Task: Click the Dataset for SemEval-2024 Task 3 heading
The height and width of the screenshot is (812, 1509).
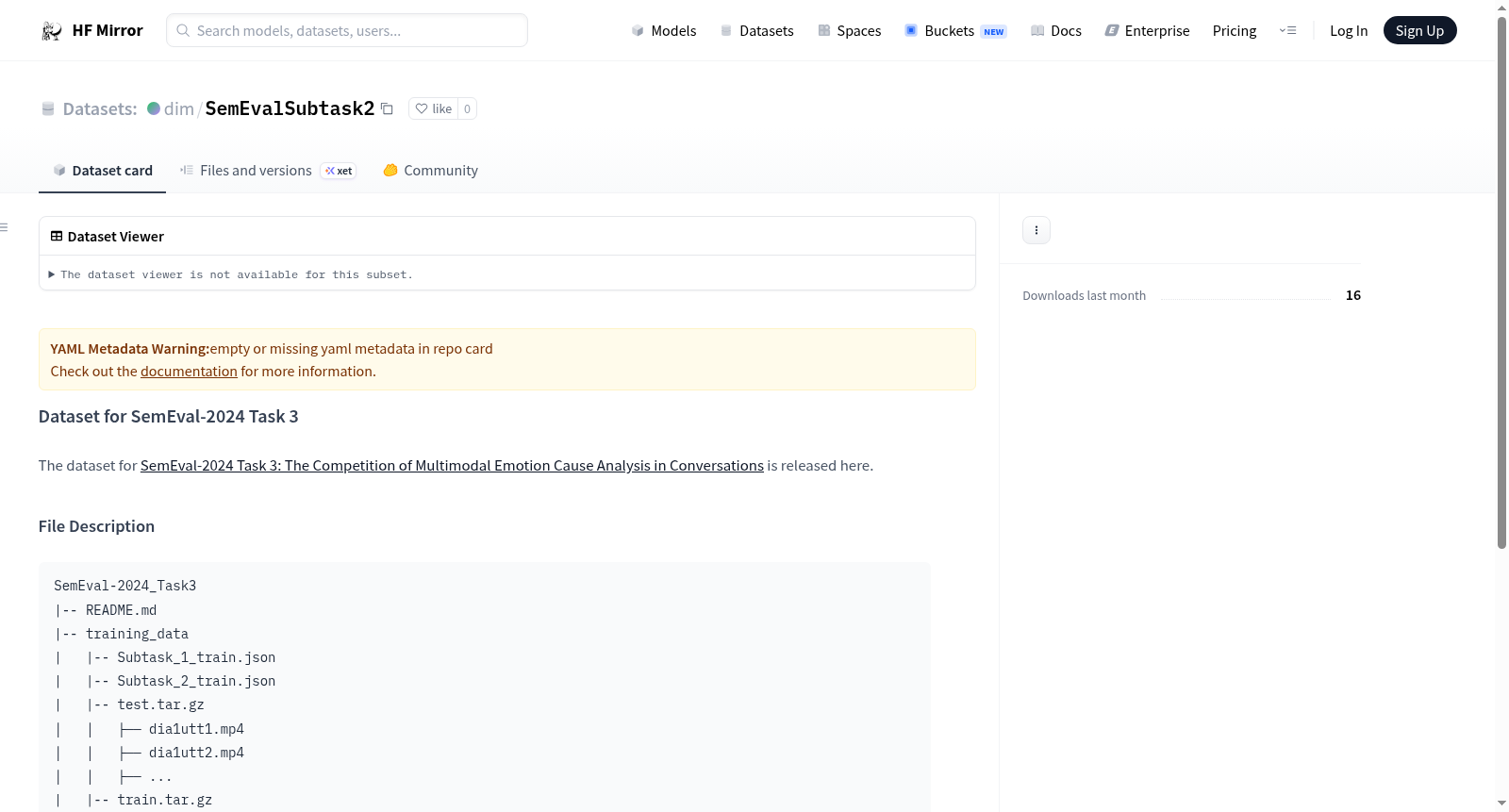Action: [169, 417]
